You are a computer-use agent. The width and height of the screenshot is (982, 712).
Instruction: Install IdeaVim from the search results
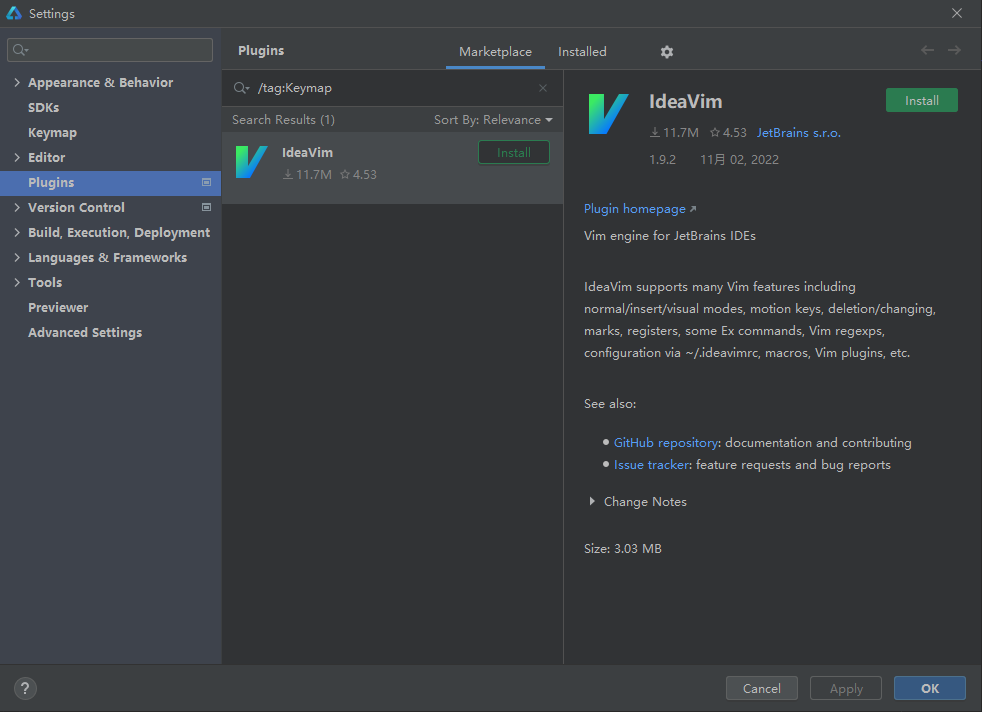pyautogui.click(x=514, y=152)
